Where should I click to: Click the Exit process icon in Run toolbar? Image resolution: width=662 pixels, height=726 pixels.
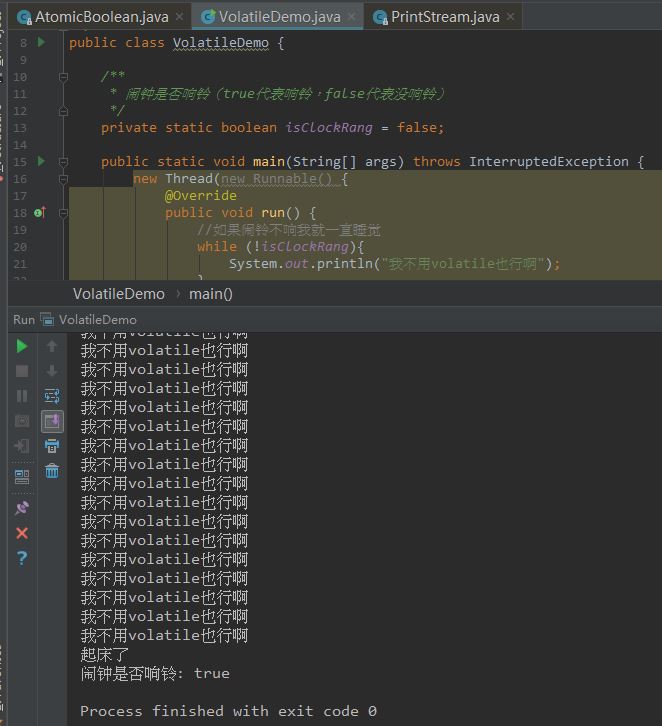22,446
